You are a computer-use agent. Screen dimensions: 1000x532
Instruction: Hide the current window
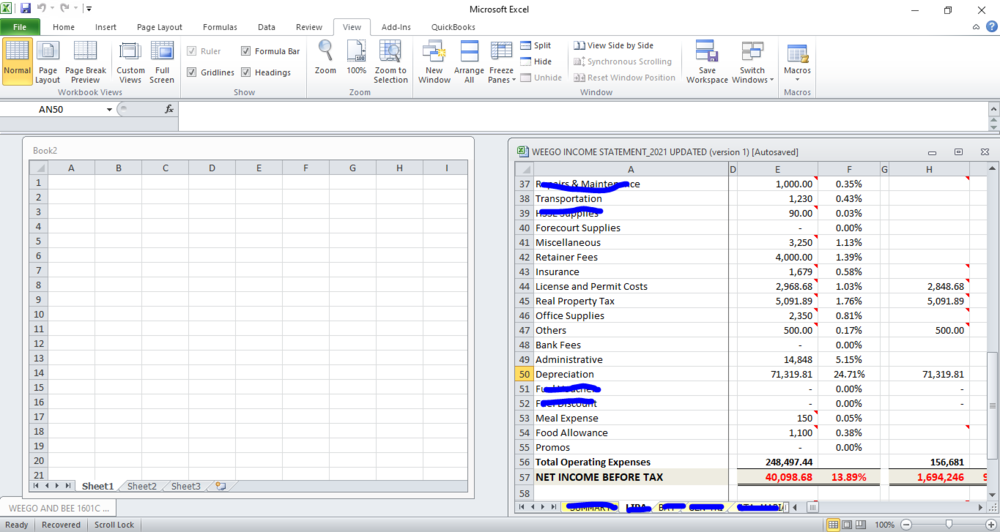(x=536, y=61)
